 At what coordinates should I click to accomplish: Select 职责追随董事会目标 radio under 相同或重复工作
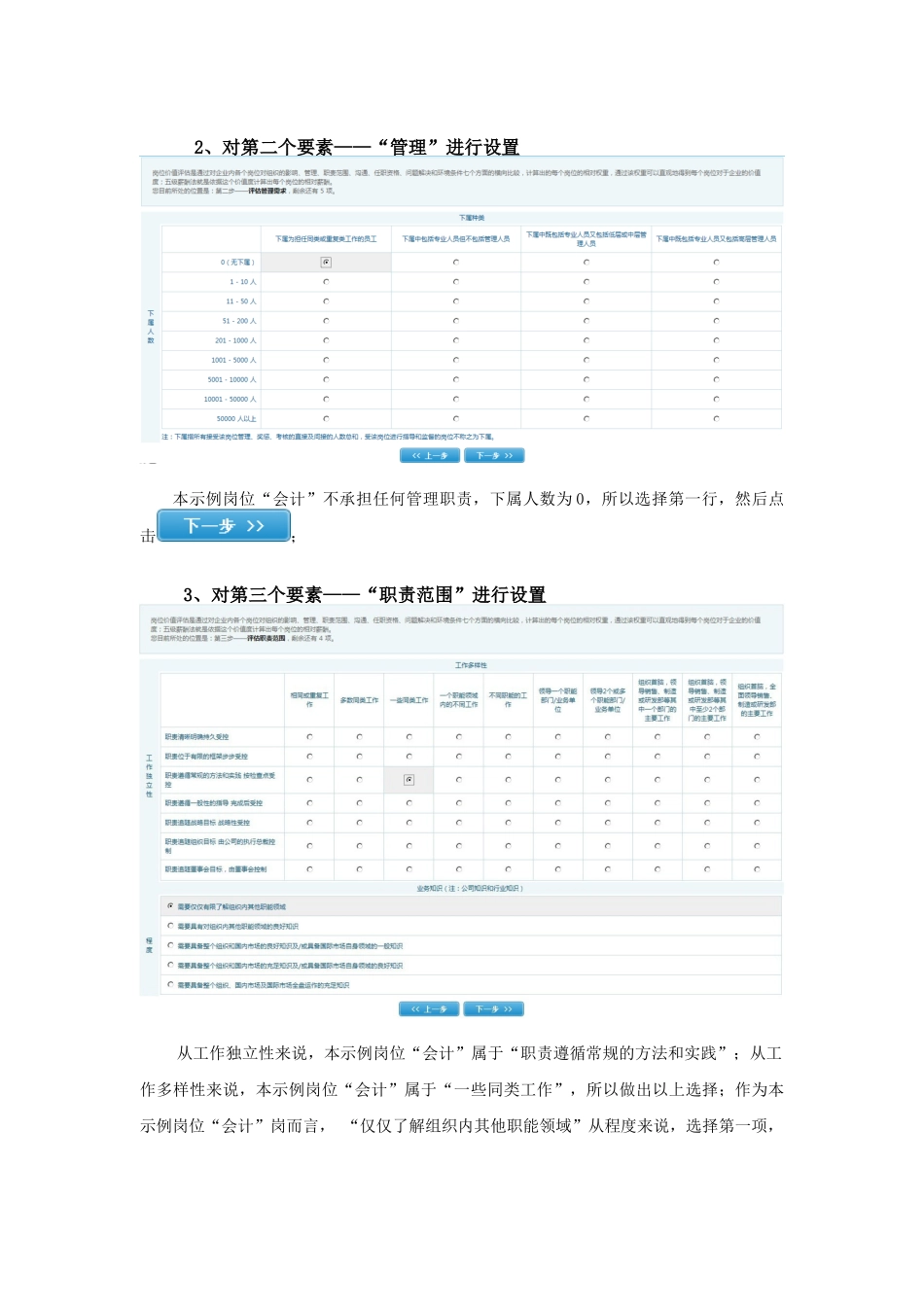310,869
